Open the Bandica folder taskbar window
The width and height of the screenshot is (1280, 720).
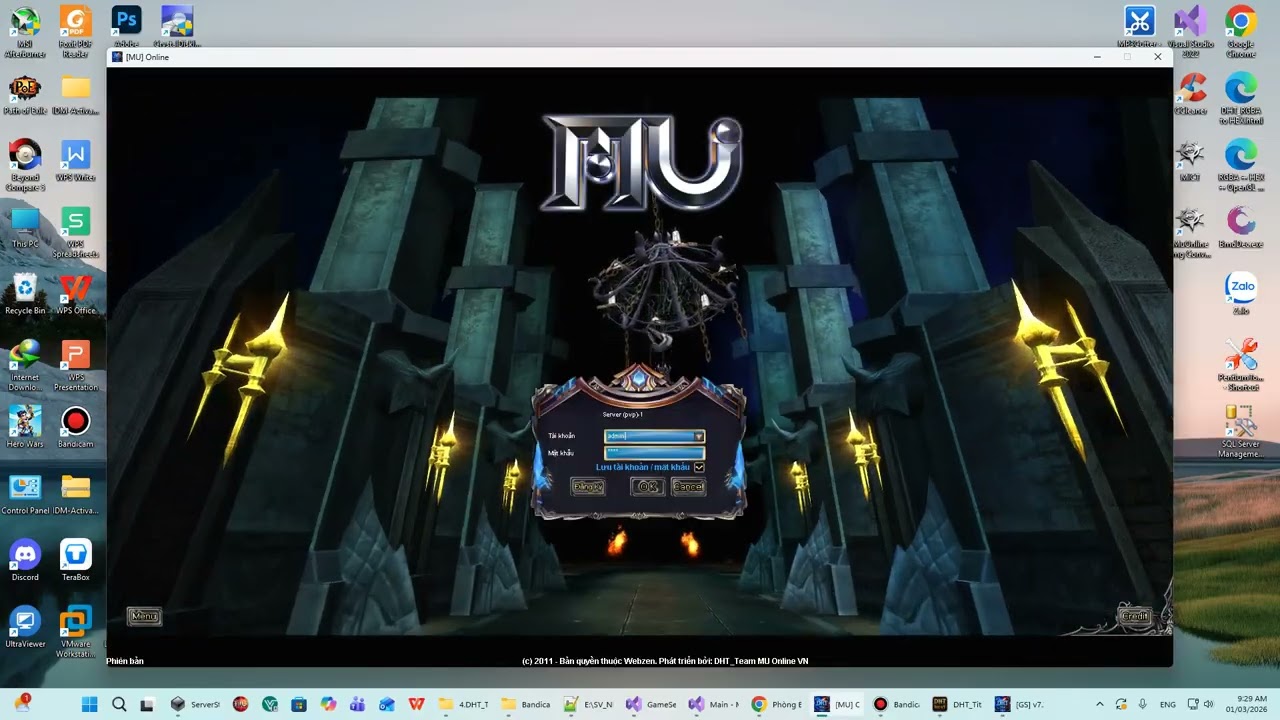coord(525,704)
